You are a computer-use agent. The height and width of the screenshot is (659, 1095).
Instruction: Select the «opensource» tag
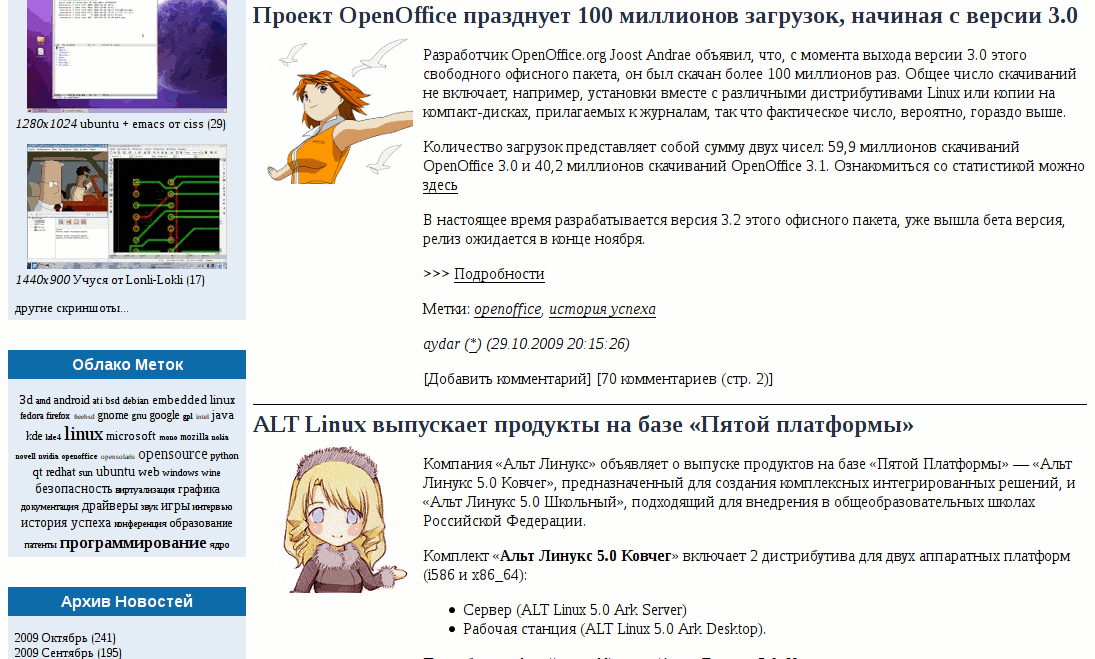[172, 454]
